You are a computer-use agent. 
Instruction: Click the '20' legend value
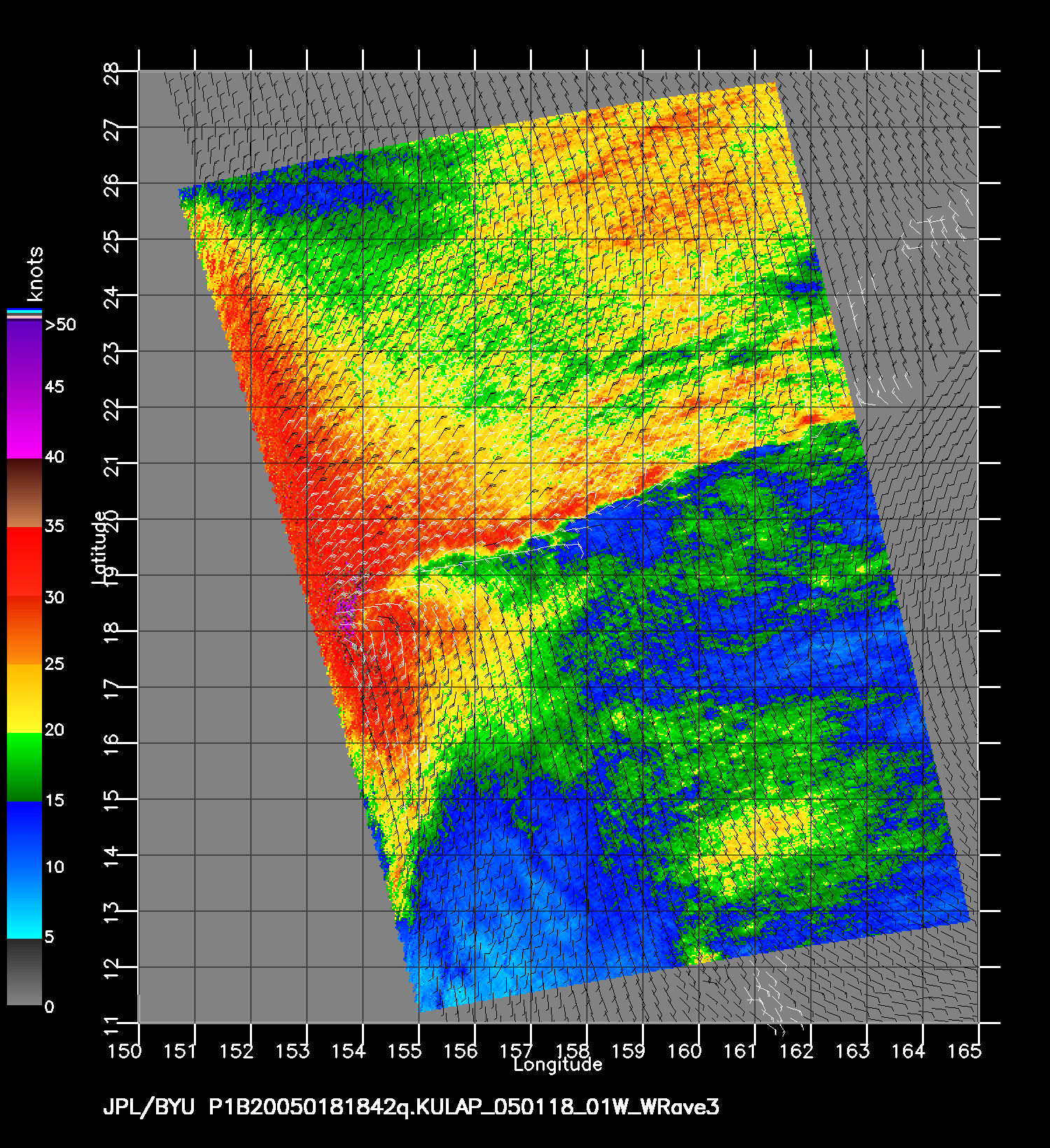click(x=55, y=730)
